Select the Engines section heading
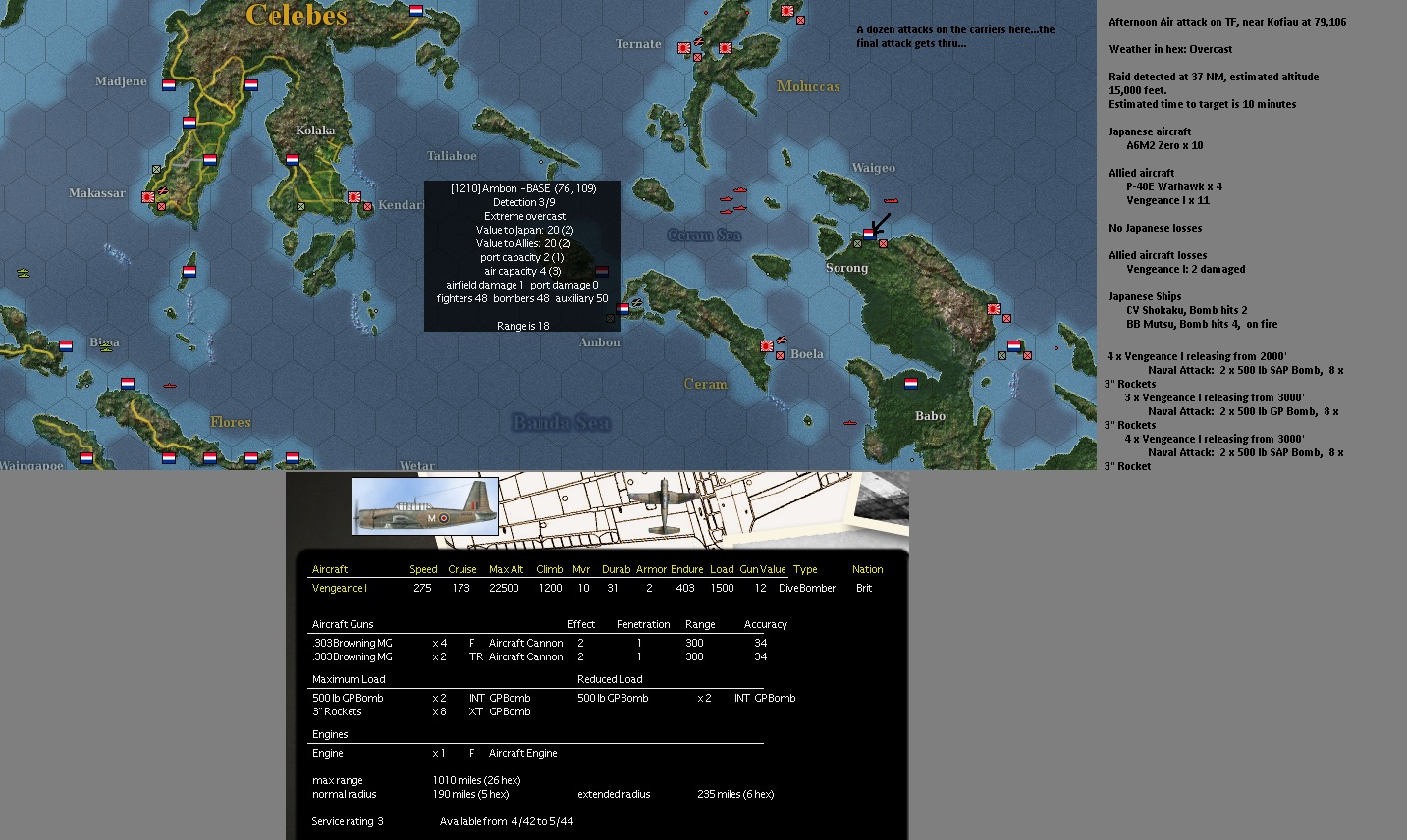1407x840 pixels. tap(330, 734)
